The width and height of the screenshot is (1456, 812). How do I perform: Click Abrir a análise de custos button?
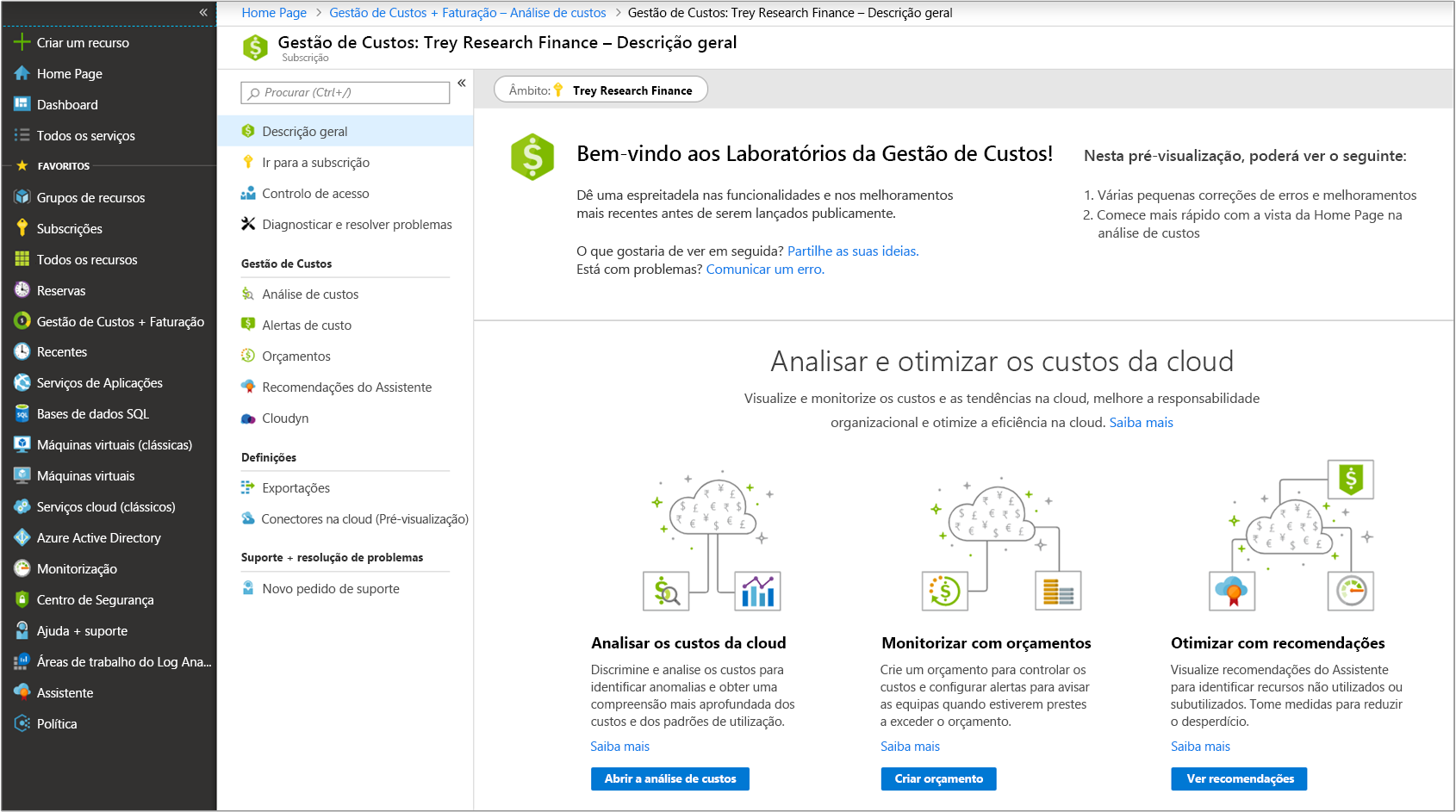[670, 778]
